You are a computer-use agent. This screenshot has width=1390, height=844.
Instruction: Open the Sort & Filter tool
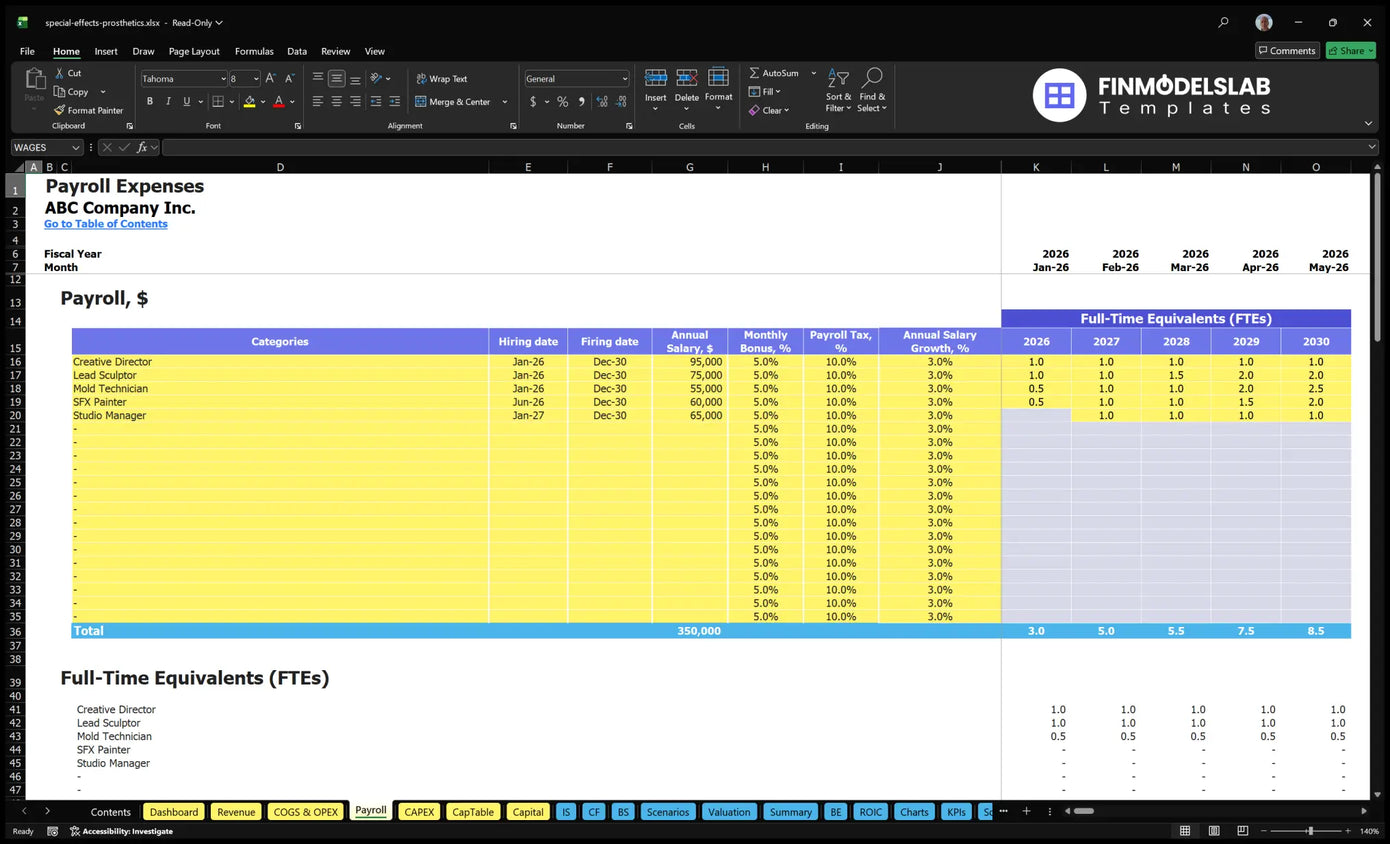tap(839, 90)
